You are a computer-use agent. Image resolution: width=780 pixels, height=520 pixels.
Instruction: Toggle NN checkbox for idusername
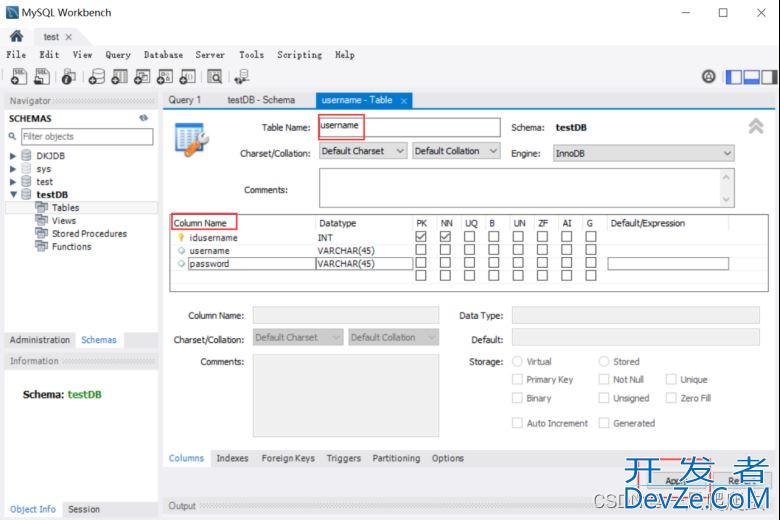click(x=445, y=237)
